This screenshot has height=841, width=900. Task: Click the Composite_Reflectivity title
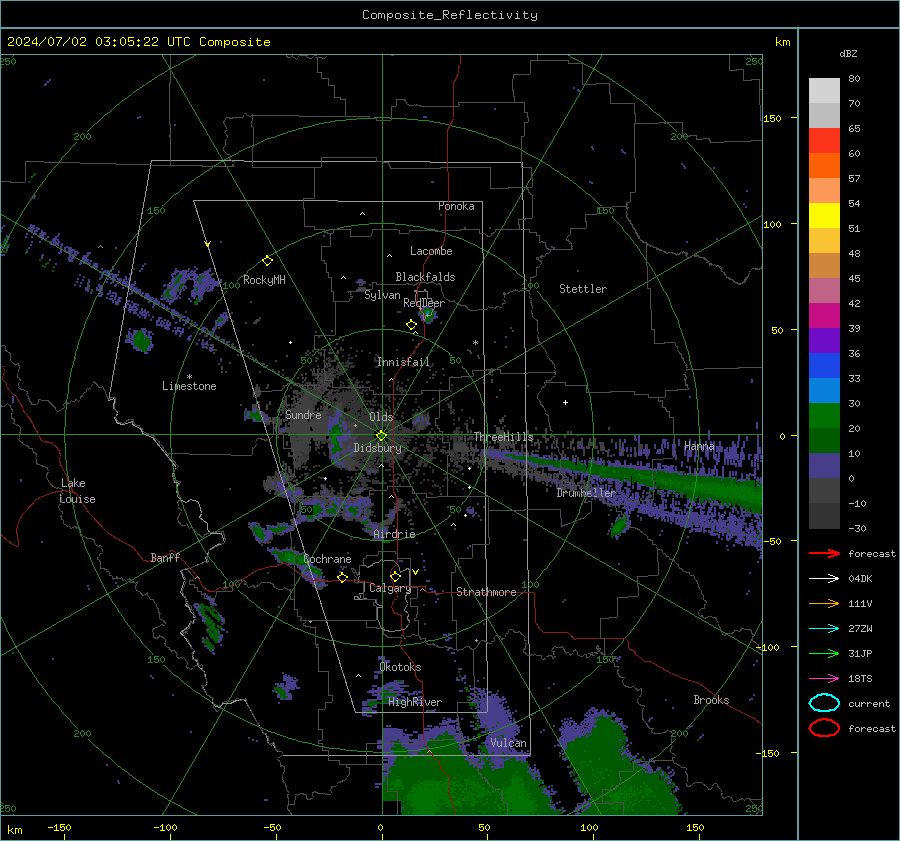[450, 15]
